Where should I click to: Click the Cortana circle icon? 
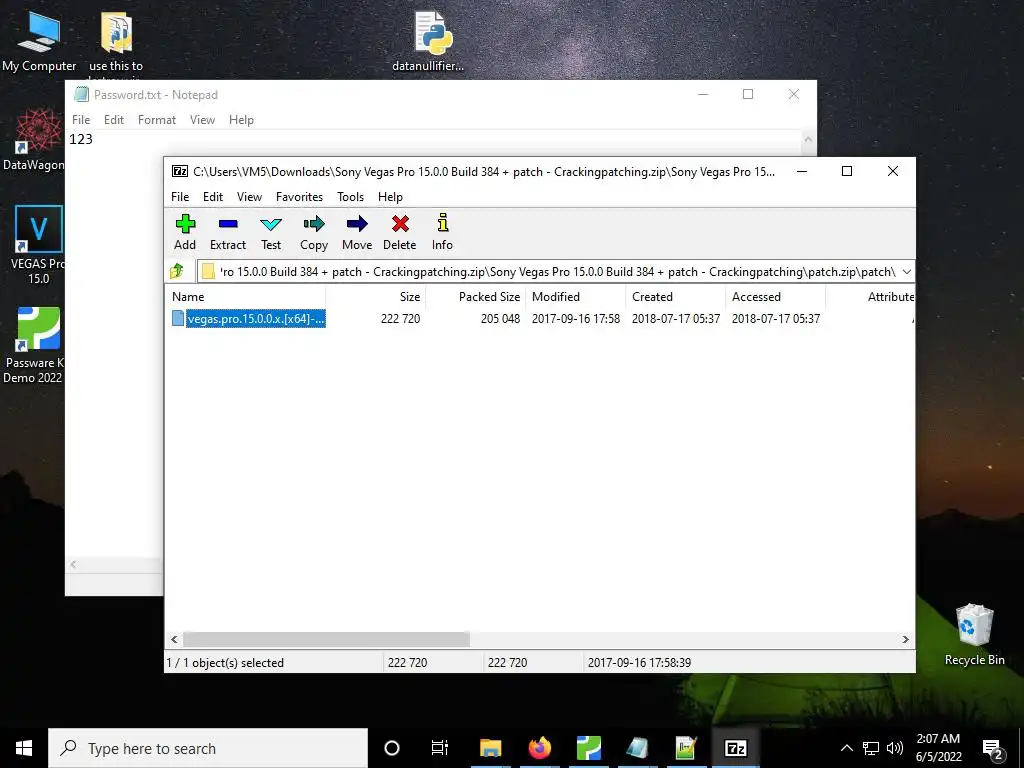point(392,748)
